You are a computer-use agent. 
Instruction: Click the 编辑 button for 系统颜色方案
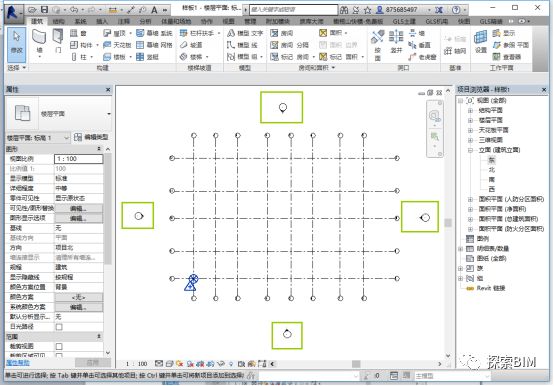tap(79, 307)
